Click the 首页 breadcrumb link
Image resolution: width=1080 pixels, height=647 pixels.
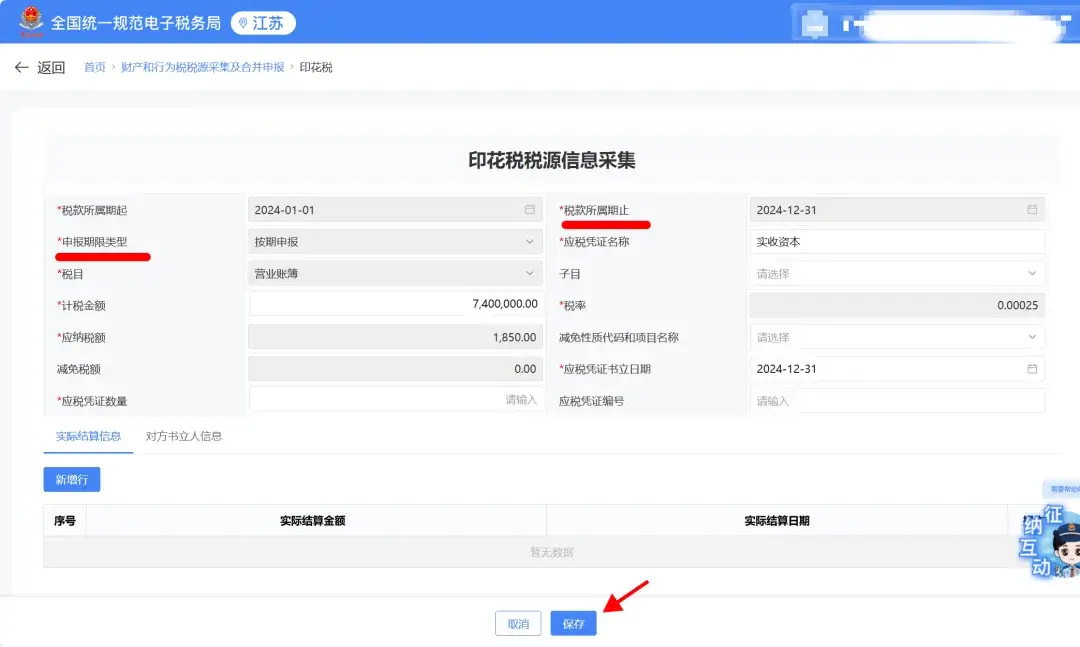(x=95, y=67)
